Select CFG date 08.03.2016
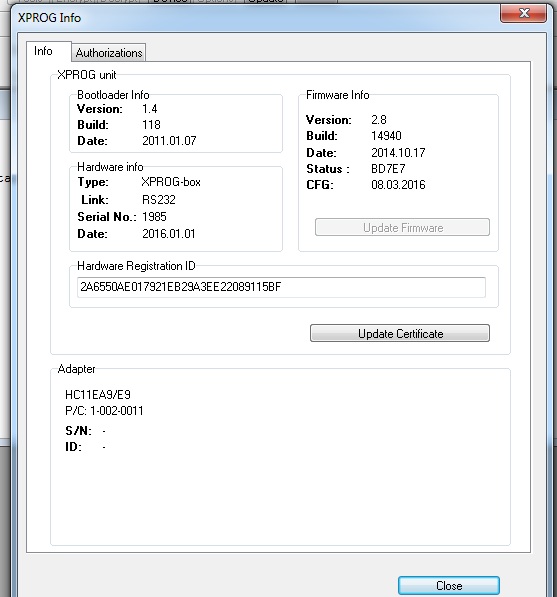 [398, 185]
